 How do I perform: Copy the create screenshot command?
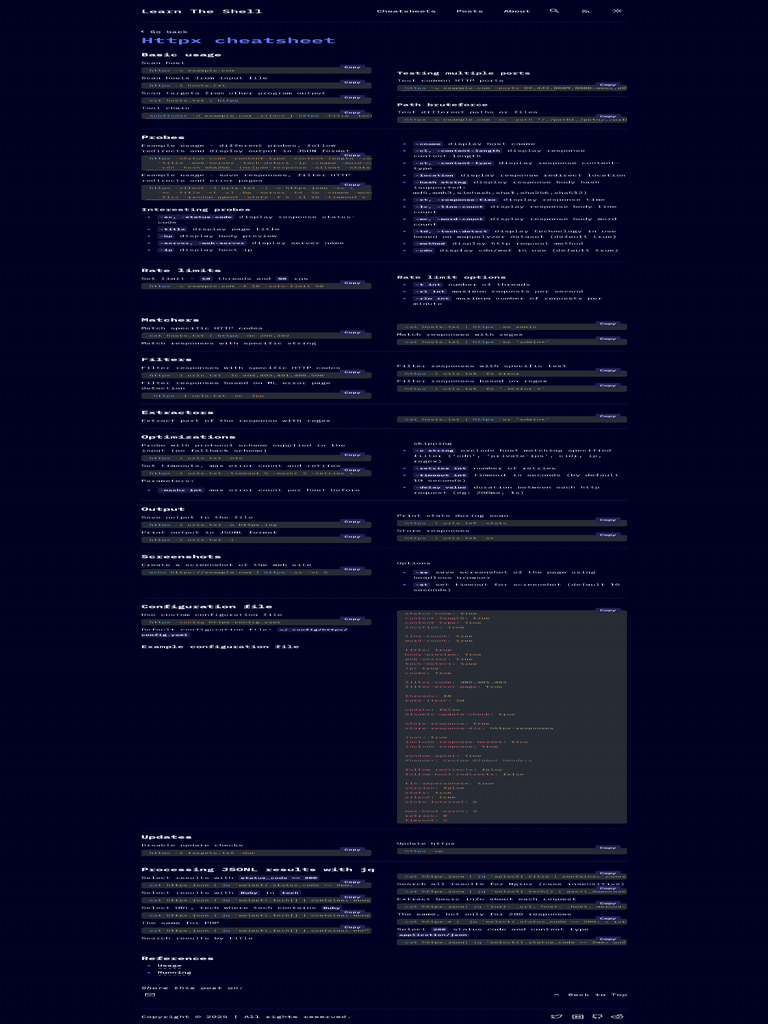tap(352, 569)
